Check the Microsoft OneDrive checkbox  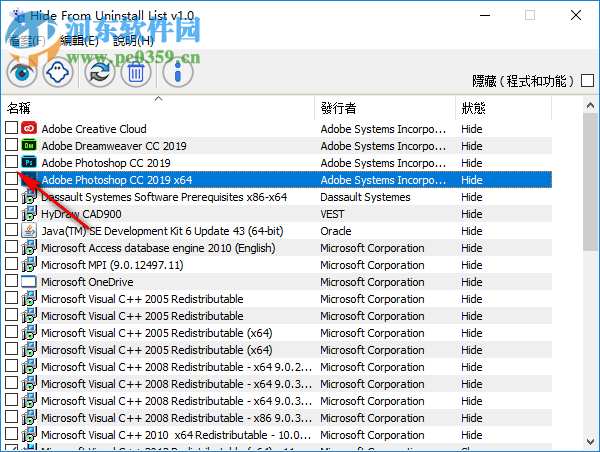coord(11,281)
